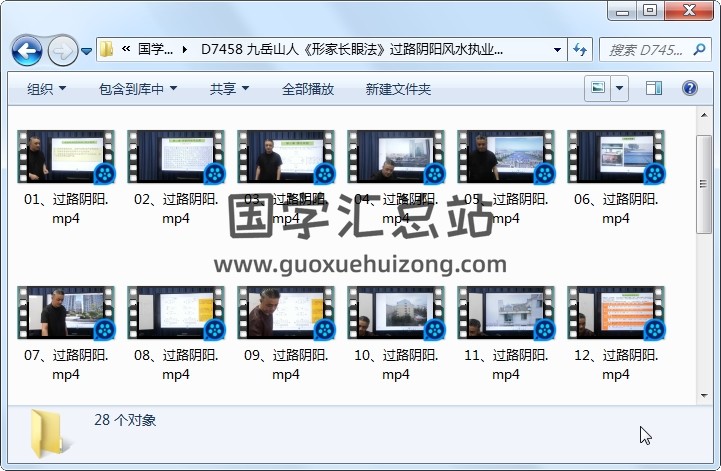Click the scrollbar down arrow
This screenshot has height=471, width=721.
[704, 396]
